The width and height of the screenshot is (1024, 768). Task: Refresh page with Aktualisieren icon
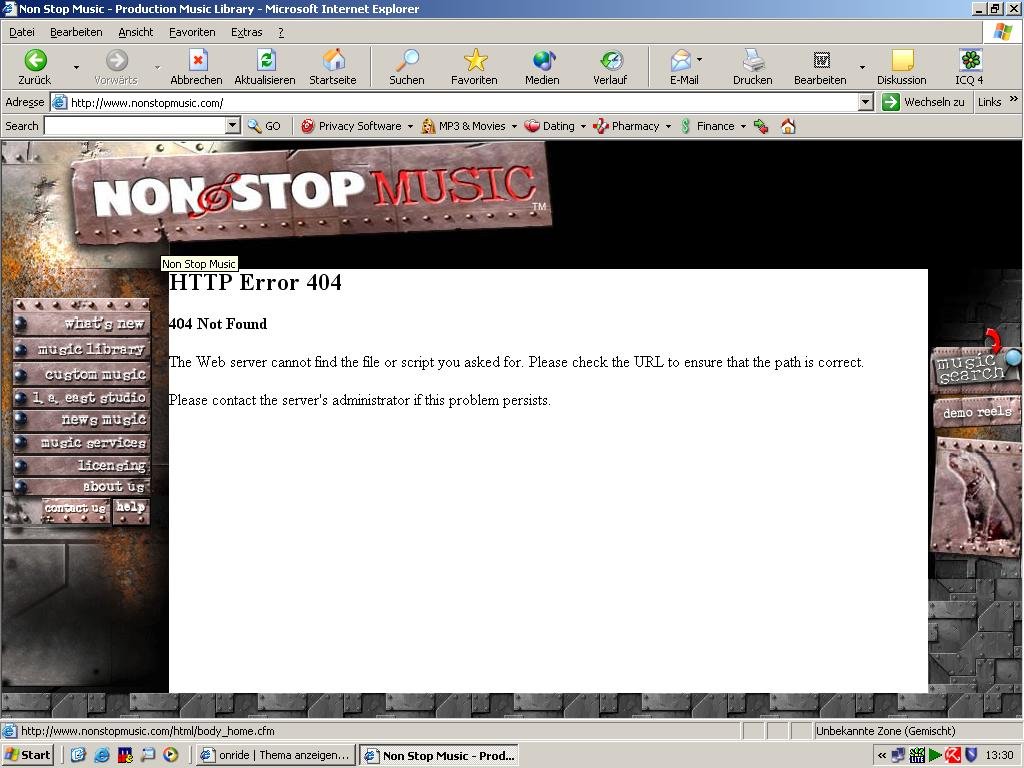pyautogui.click(x=265, y=61)
